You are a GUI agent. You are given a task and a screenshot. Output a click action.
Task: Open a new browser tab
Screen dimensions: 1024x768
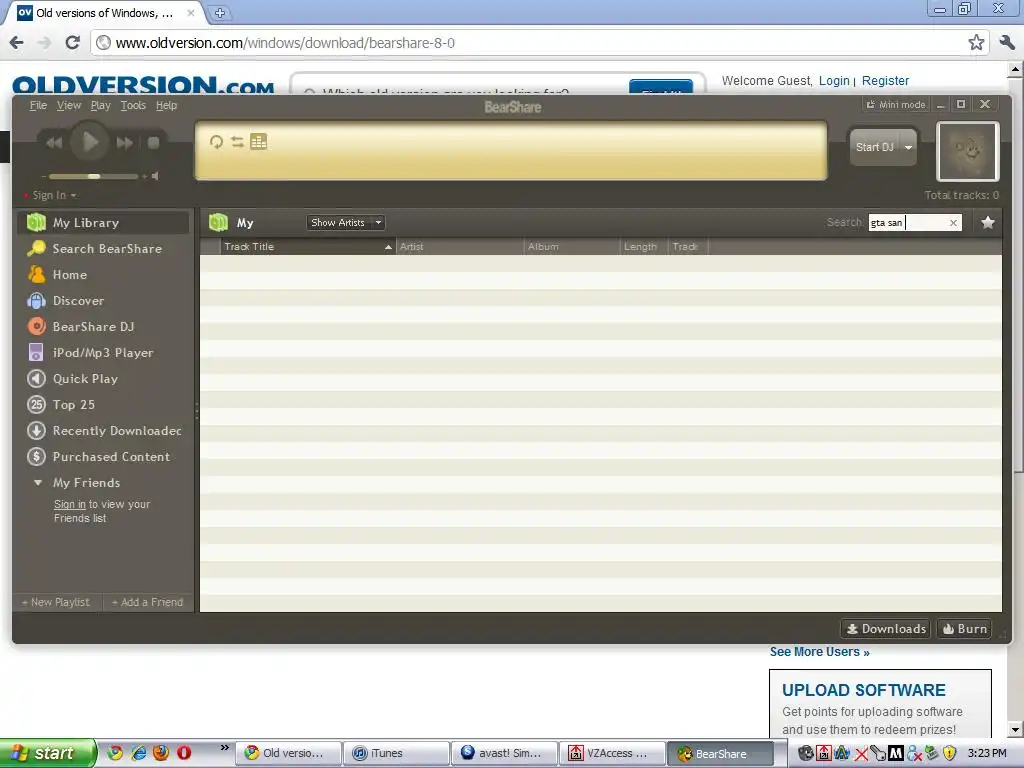pyautogui.click(x=220, y=13)
